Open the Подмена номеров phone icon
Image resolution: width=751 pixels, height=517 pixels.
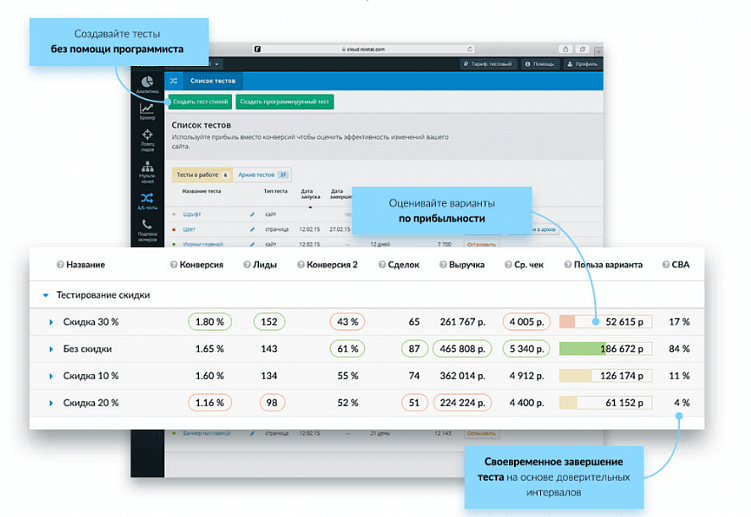147,224
